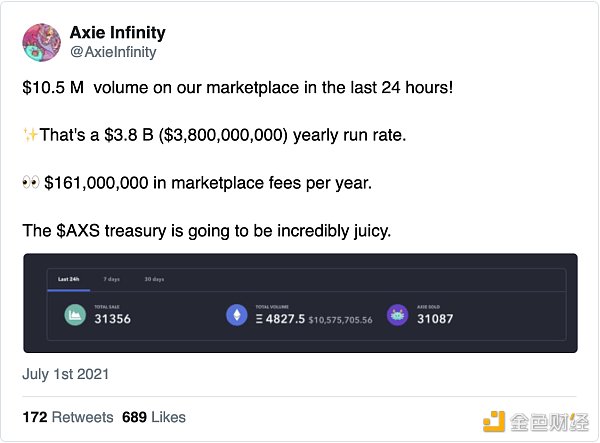Click the $AXS cashtag in the tweet
Image resolution: width=600 pixels, height=443 pixels.
(75, 231)
